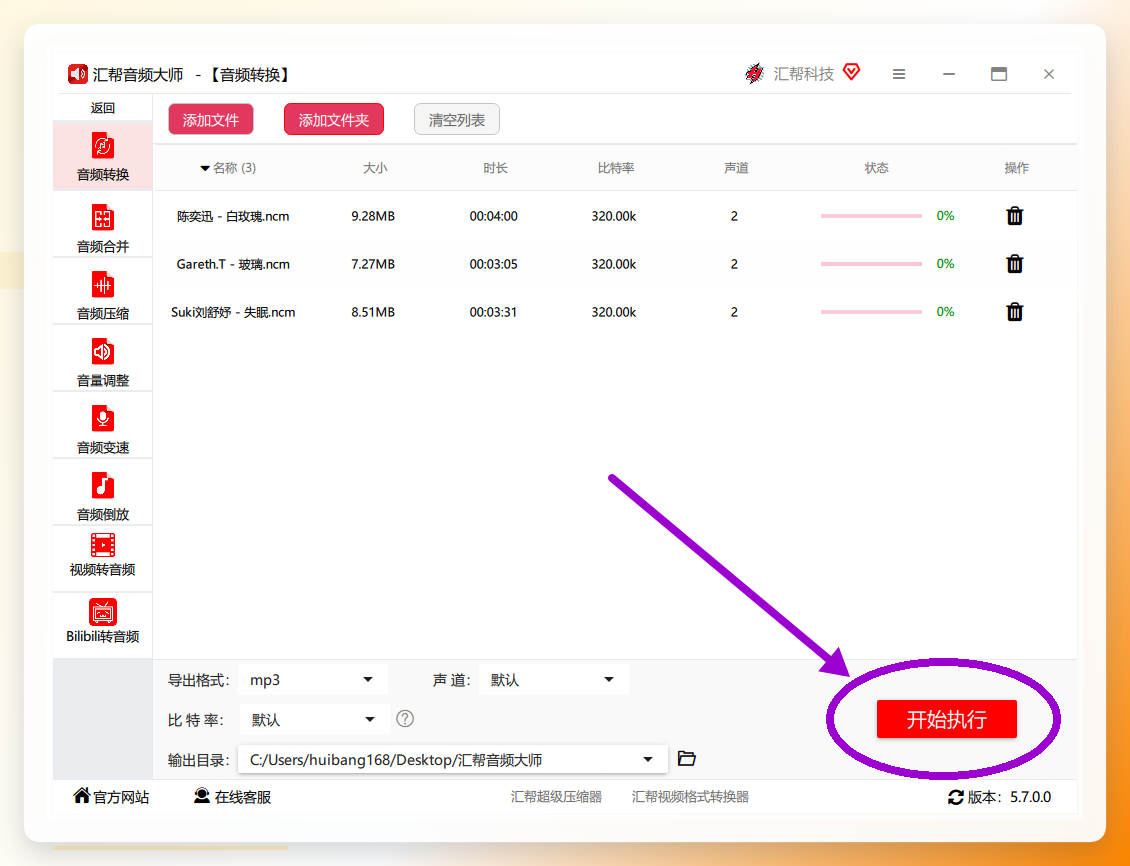Click the 开始执行 button

pos(946,719)
